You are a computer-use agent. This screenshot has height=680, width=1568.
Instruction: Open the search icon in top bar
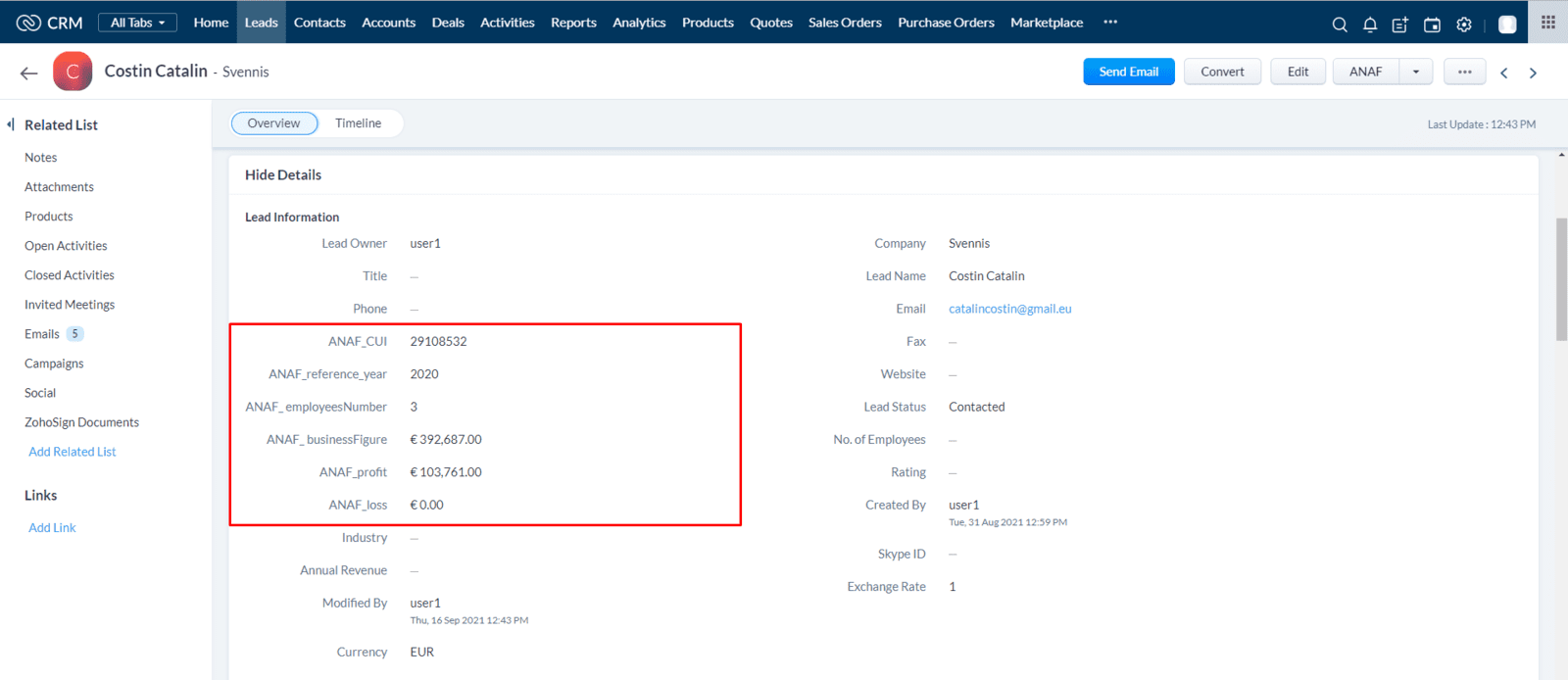tap(1340, 24)
